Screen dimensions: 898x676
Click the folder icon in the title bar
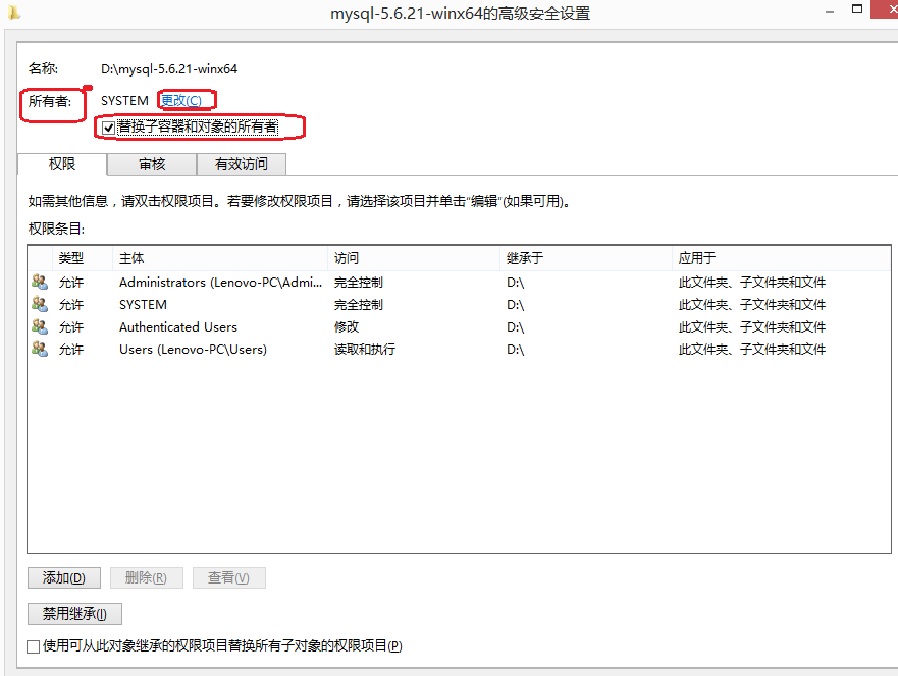click(13, 12)
